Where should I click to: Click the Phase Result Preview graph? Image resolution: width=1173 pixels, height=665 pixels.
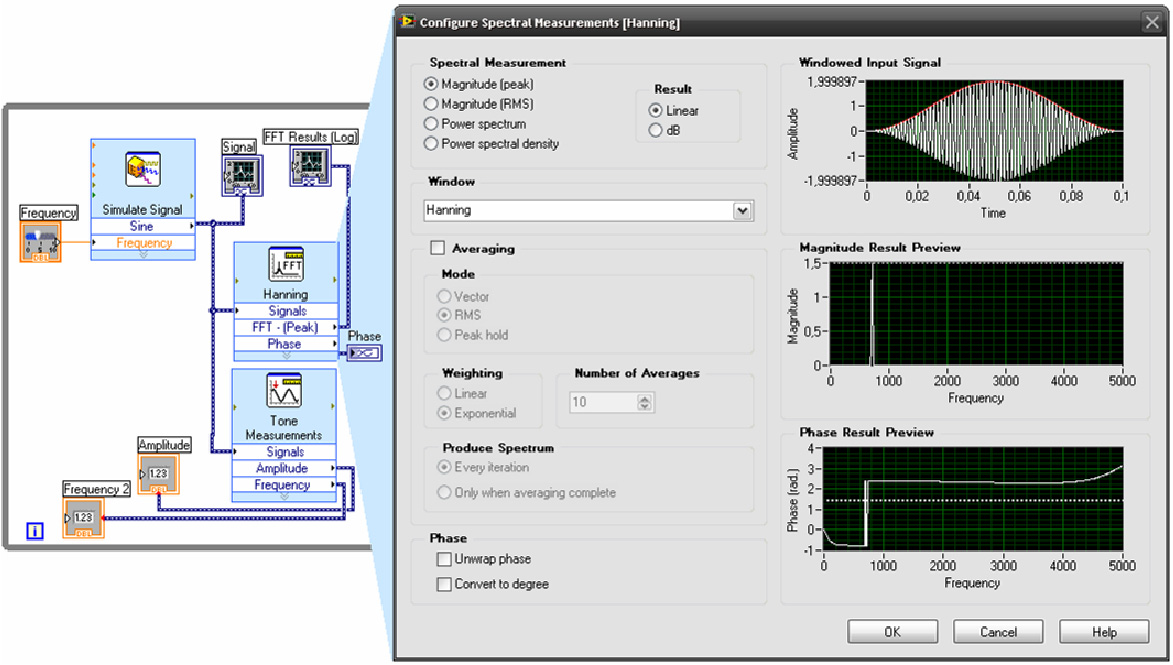click(973, 499)
